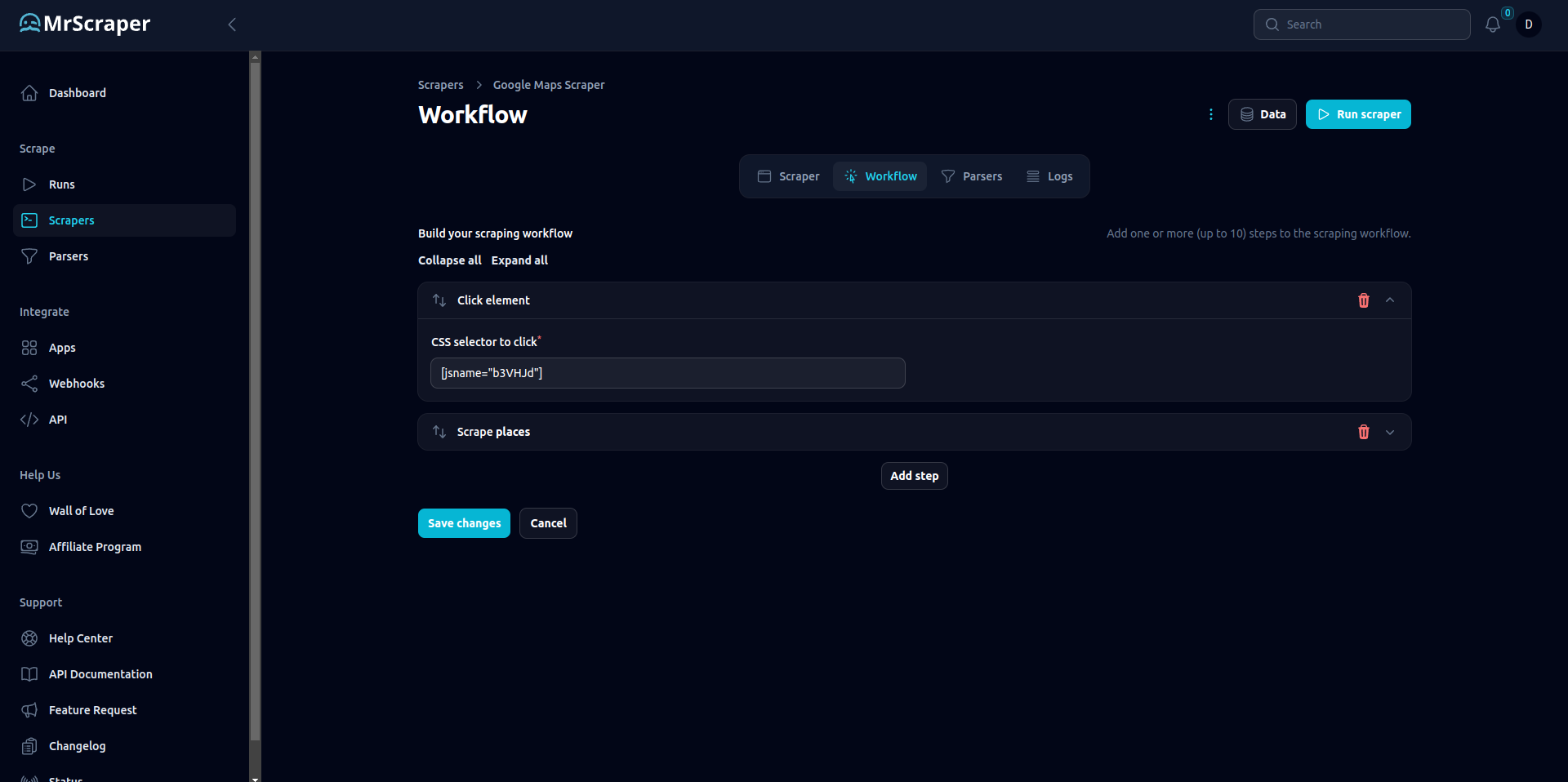This screenshot has width=1568, height=782.
Task: Go to Runs in the sidebar
Action: (x=124, y=184)
